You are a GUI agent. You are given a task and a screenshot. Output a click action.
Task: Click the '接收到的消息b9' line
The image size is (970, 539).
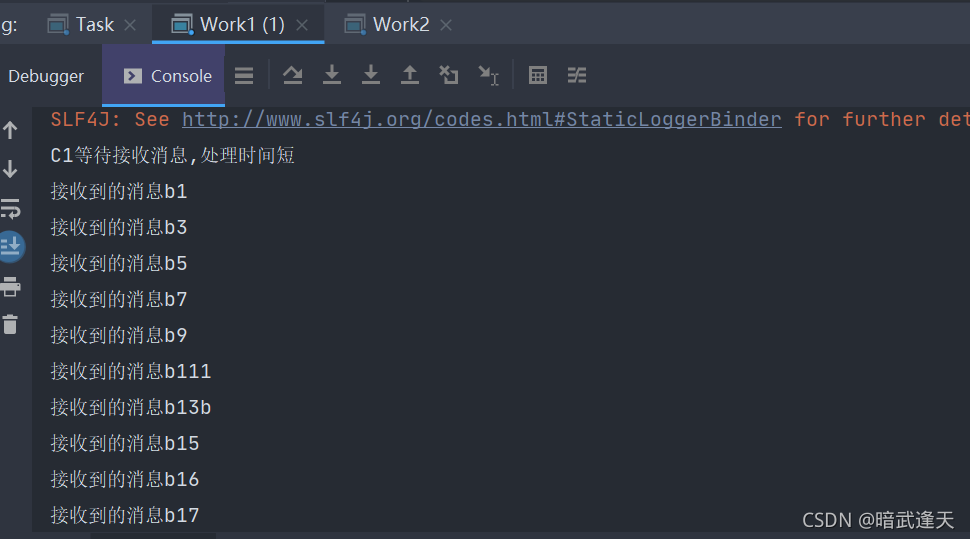coord(119,335)
